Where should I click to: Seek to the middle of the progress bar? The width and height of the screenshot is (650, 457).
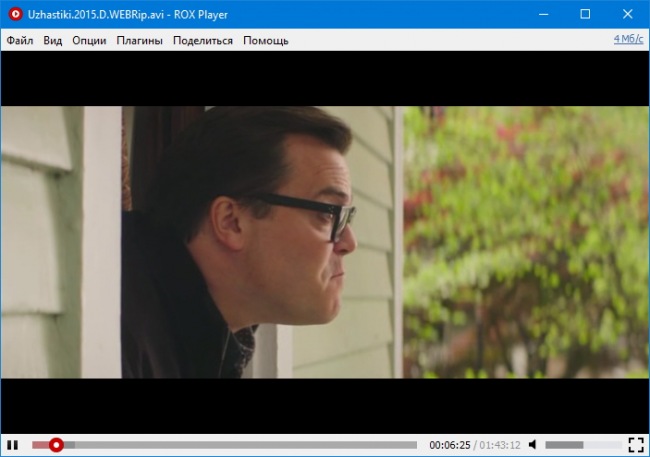(224, 445)
